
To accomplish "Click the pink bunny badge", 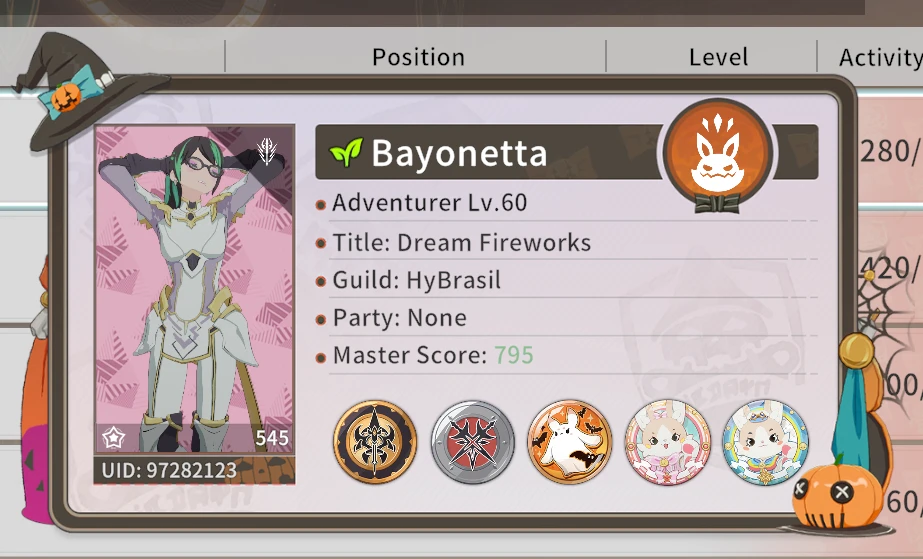I will coord(668,441).
